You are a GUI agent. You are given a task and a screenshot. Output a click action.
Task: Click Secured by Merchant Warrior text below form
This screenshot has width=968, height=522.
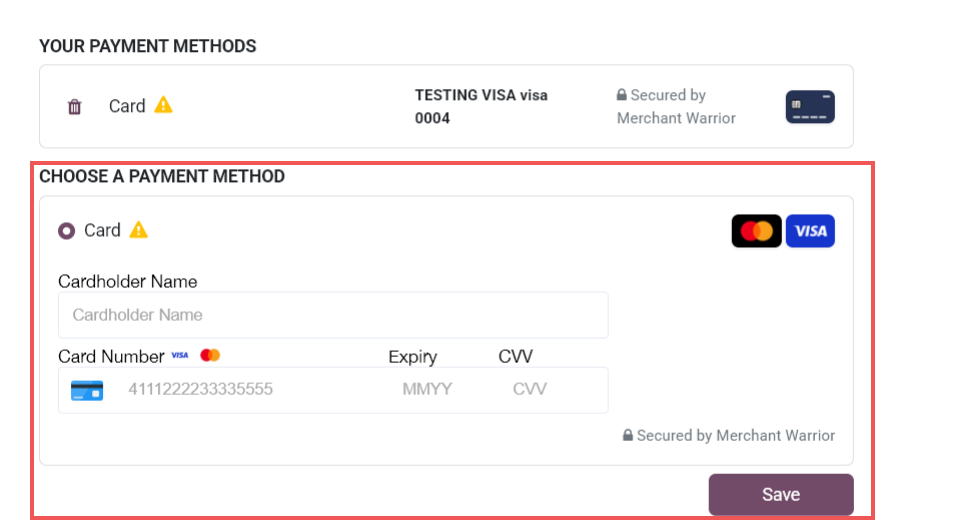click(735, 436)
